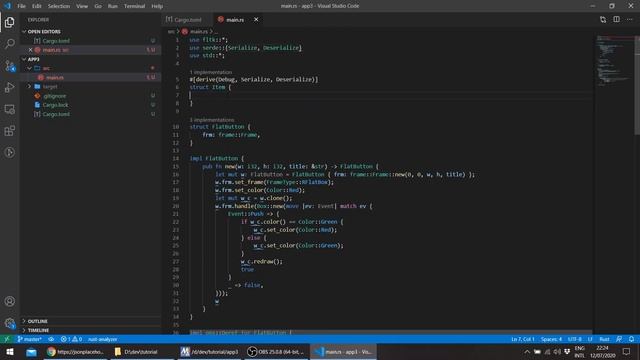
Task: Click the '1 implementation' code lens
Action: pyautogui.click(x=211, y=72)
